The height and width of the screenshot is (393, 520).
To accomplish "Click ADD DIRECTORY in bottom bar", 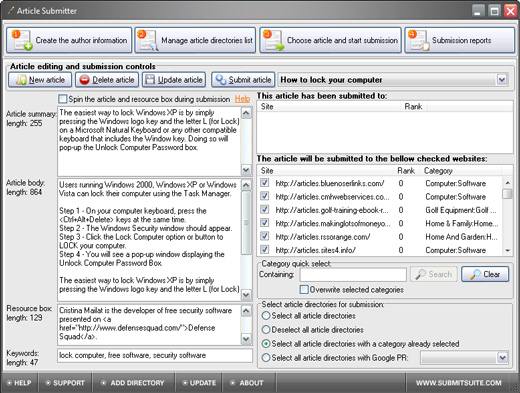I will pyautogui.click(x=133, y=383).
